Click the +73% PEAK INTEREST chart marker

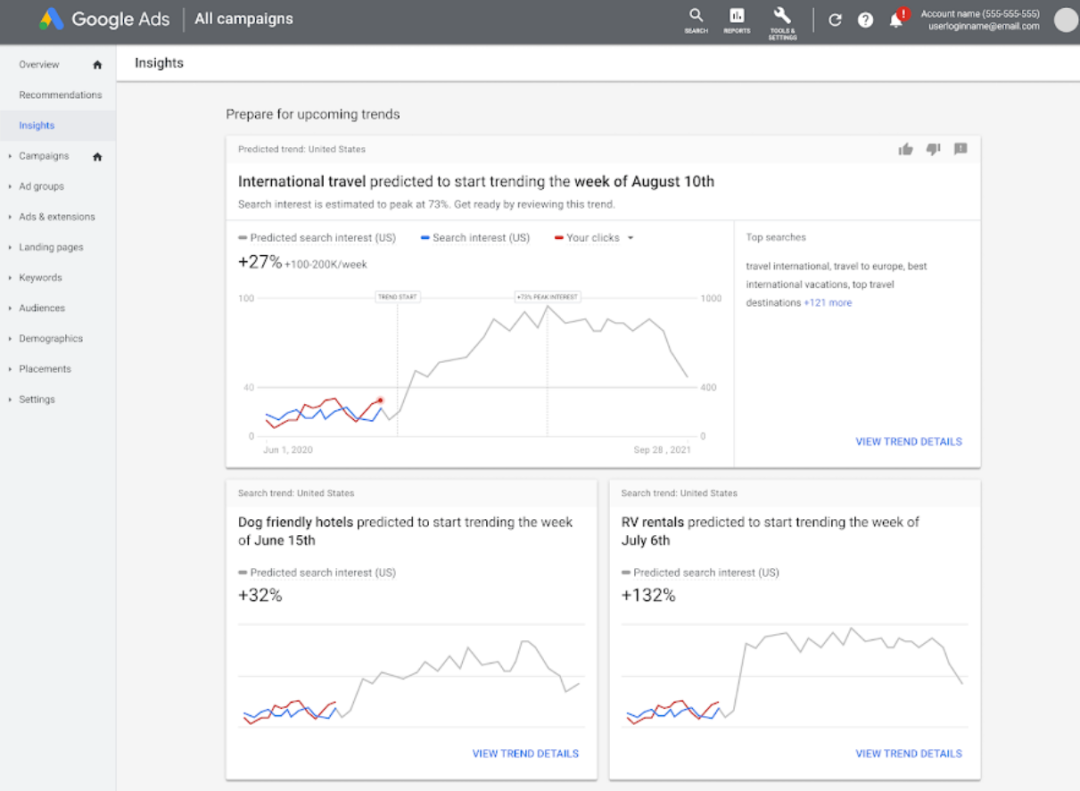click(548, 297)
